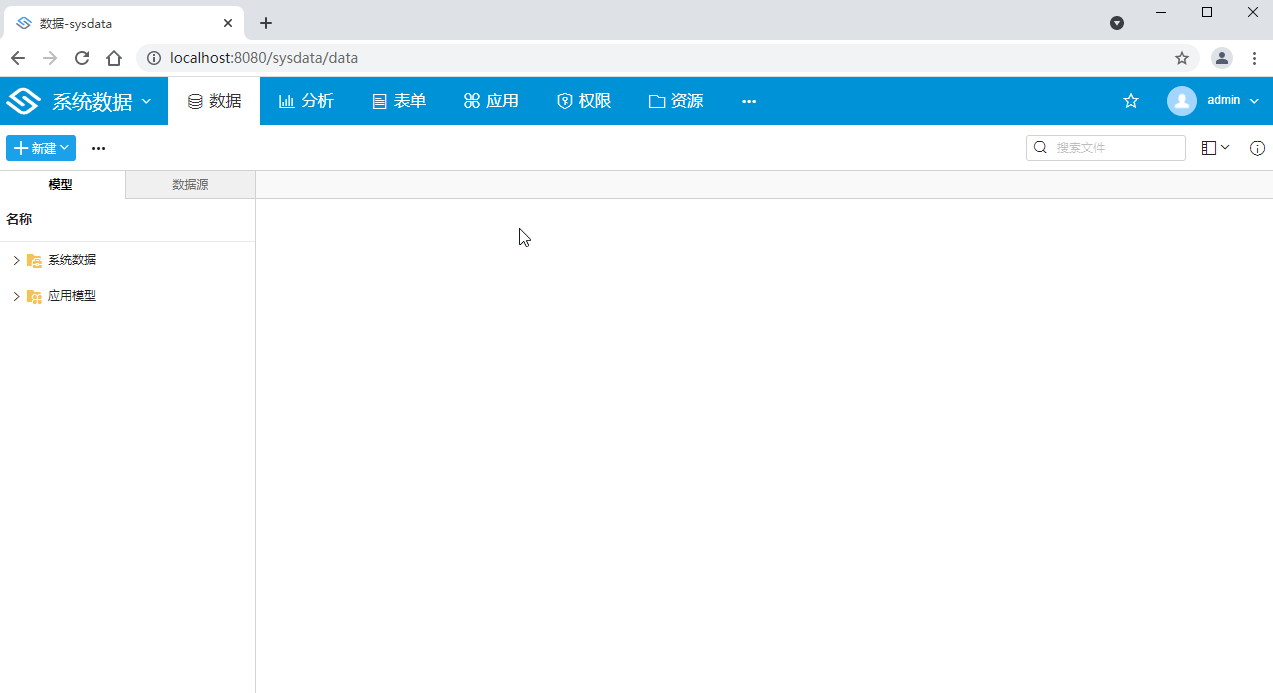Open the more options ellipsis beside 新建
The width and height of the screenshot is (1273, 693).
[x=98, y=148]
